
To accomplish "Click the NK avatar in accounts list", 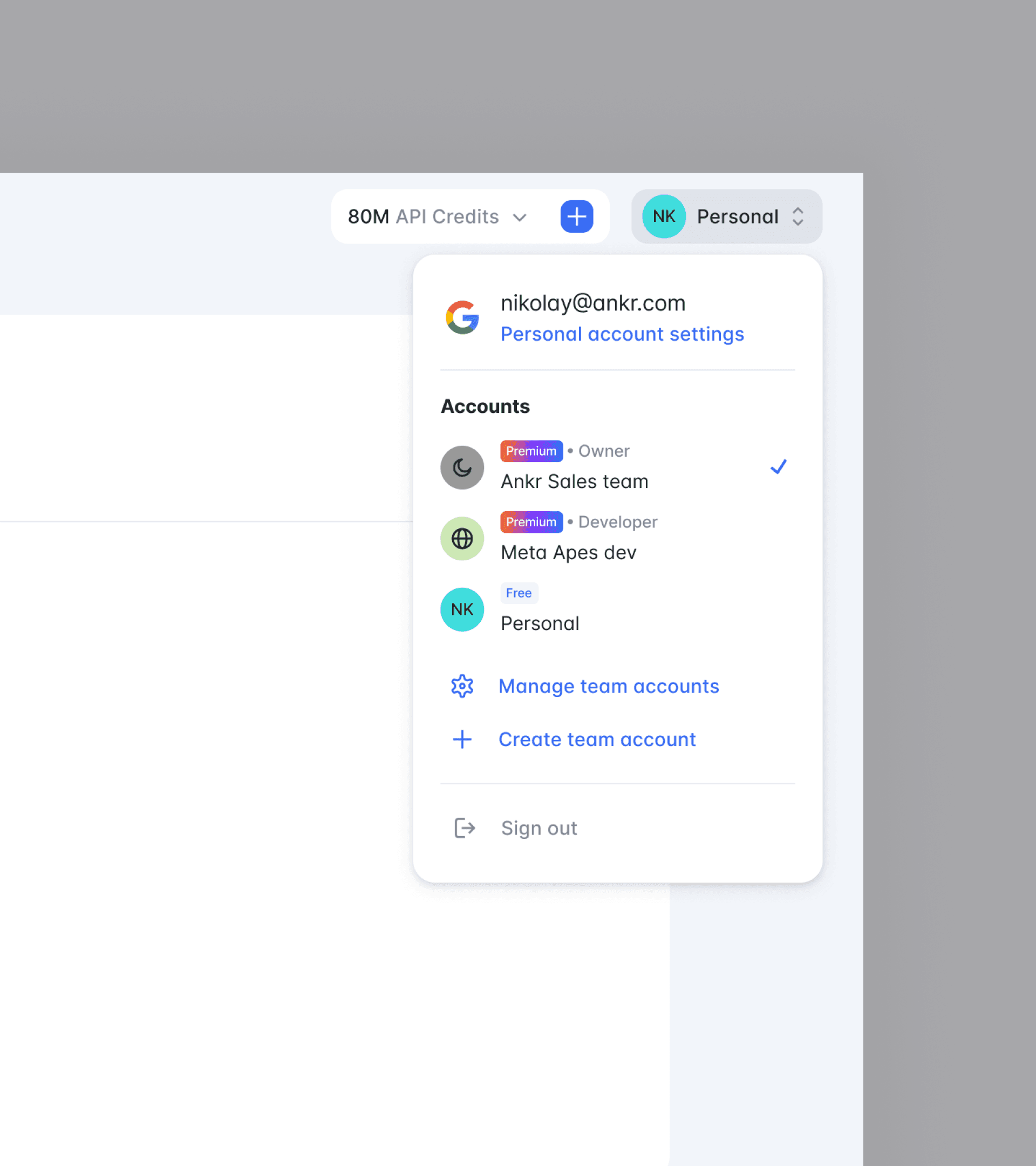I will 462,609.
